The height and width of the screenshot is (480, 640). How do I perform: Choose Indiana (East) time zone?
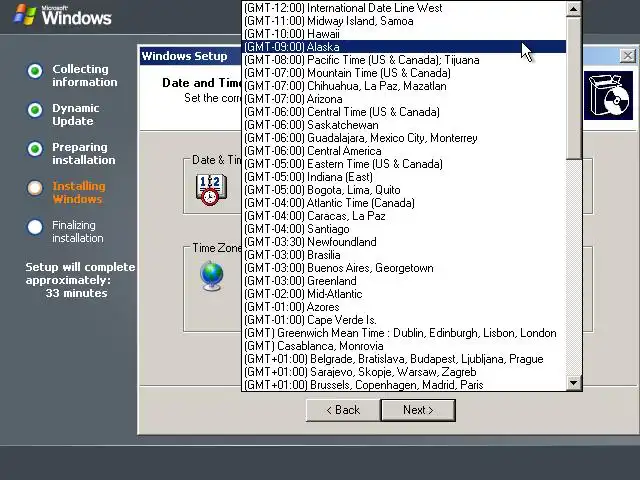coord(404,177)
